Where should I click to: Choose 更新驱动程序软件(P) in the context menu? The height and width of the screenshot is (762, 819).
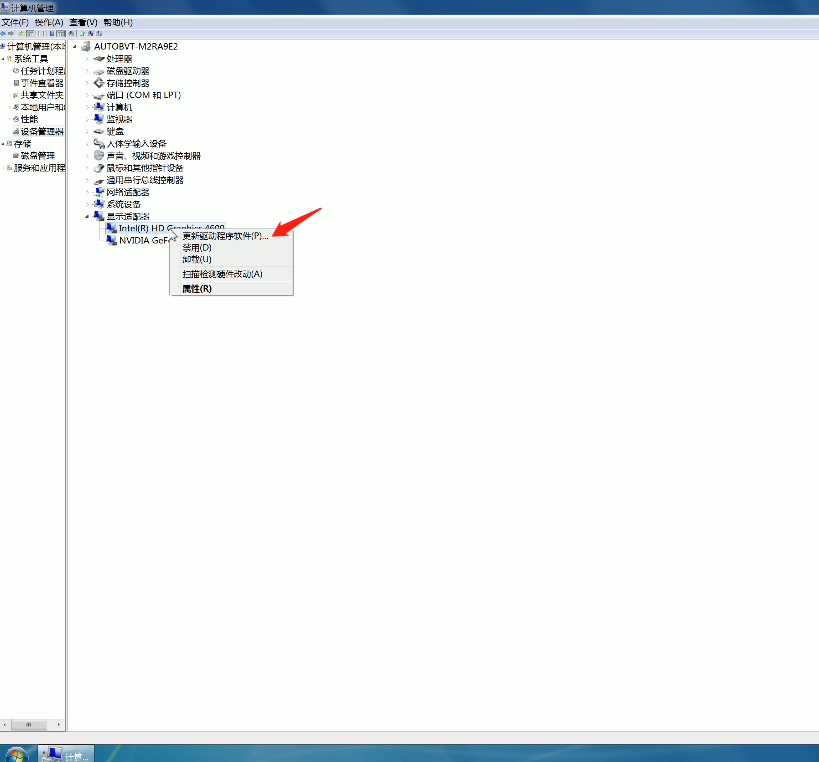[x=225, y=236]
